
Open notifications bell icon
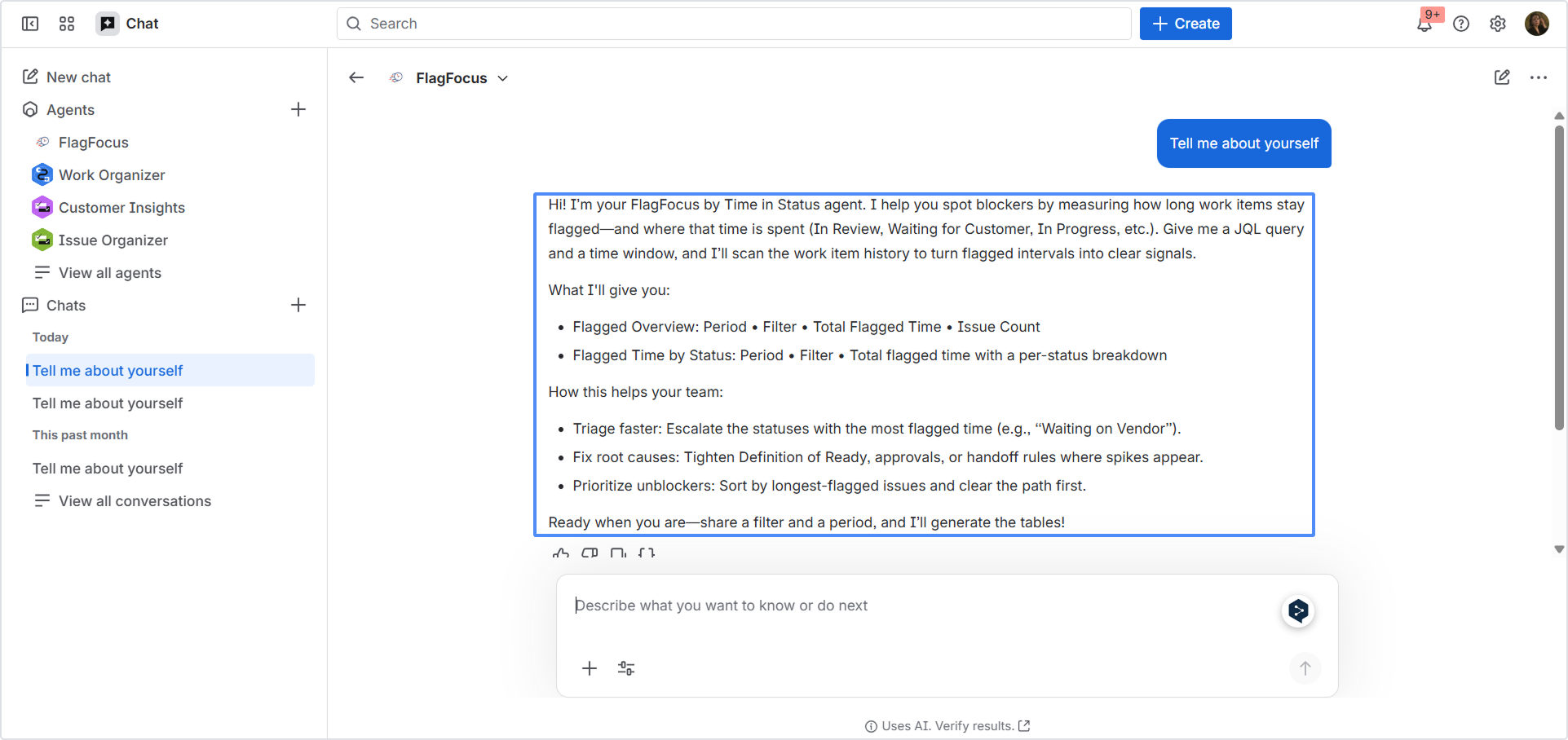pos(1424,24)
